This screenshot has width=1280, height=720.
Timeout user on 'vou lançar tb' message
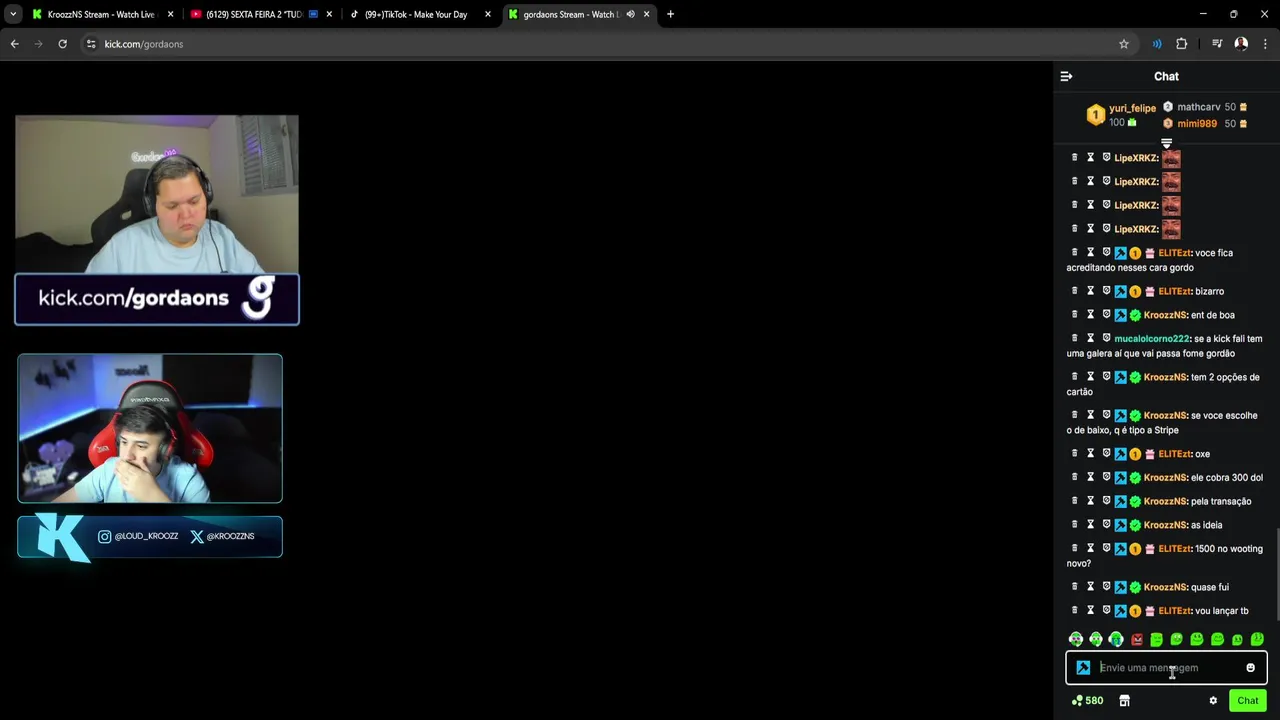pos(1091,611)
